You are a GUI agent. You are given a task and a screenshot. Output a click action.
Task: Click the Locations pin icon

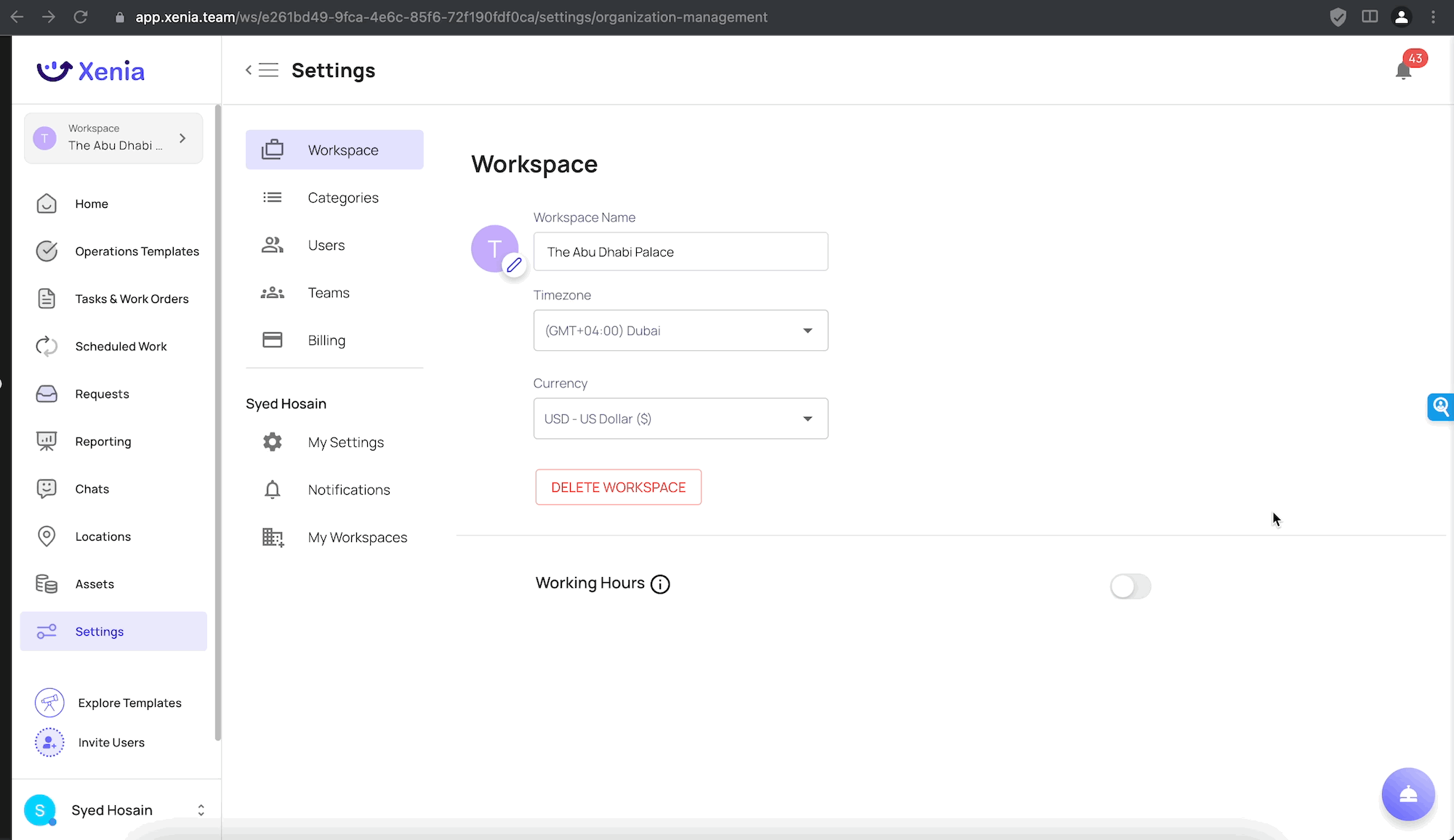pos(47,536)
